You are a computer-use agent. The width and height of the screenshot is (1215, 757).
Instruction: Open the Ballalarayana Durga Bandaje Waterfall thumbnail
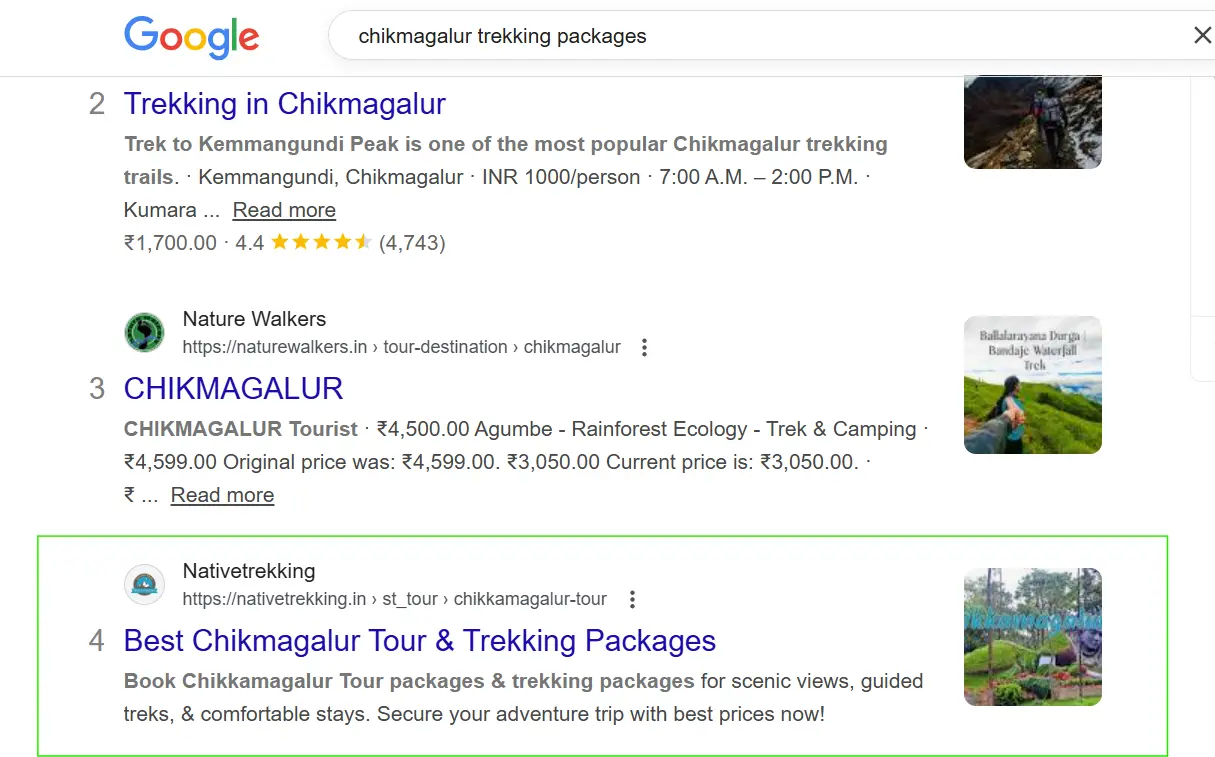1032,385
